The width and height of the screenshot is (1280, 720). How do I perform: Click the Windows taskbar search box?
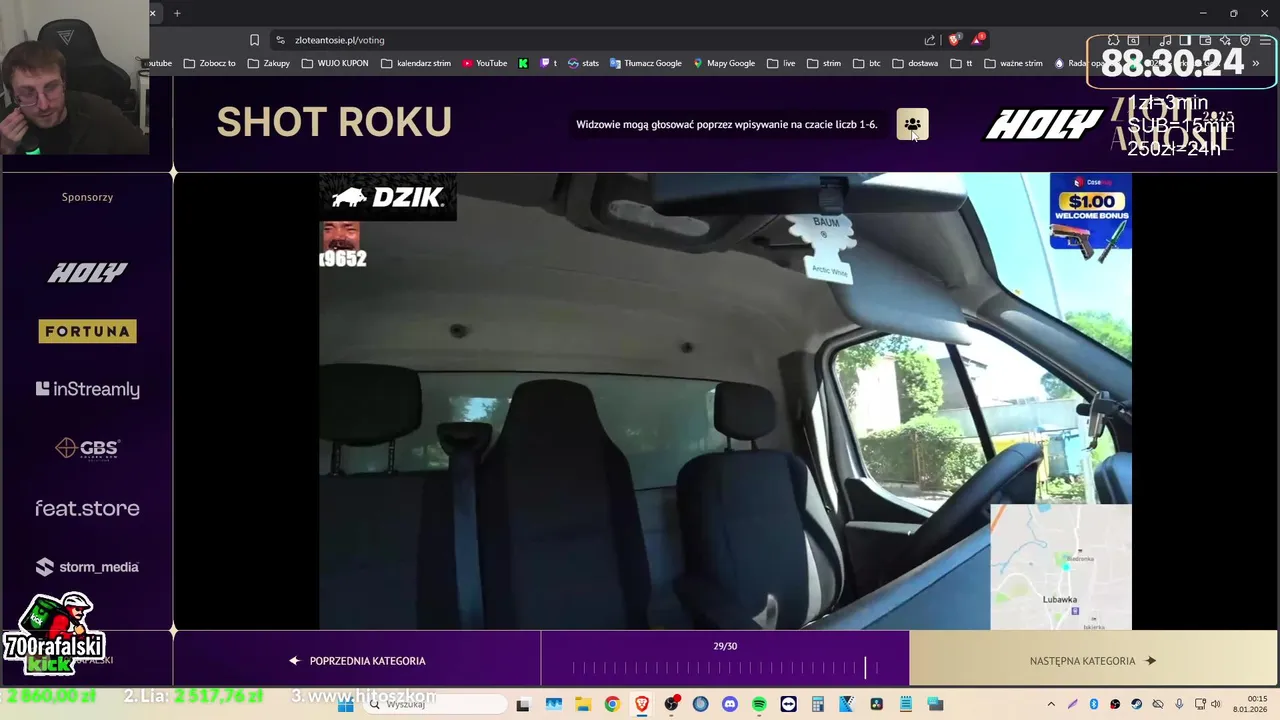(435, 704)
